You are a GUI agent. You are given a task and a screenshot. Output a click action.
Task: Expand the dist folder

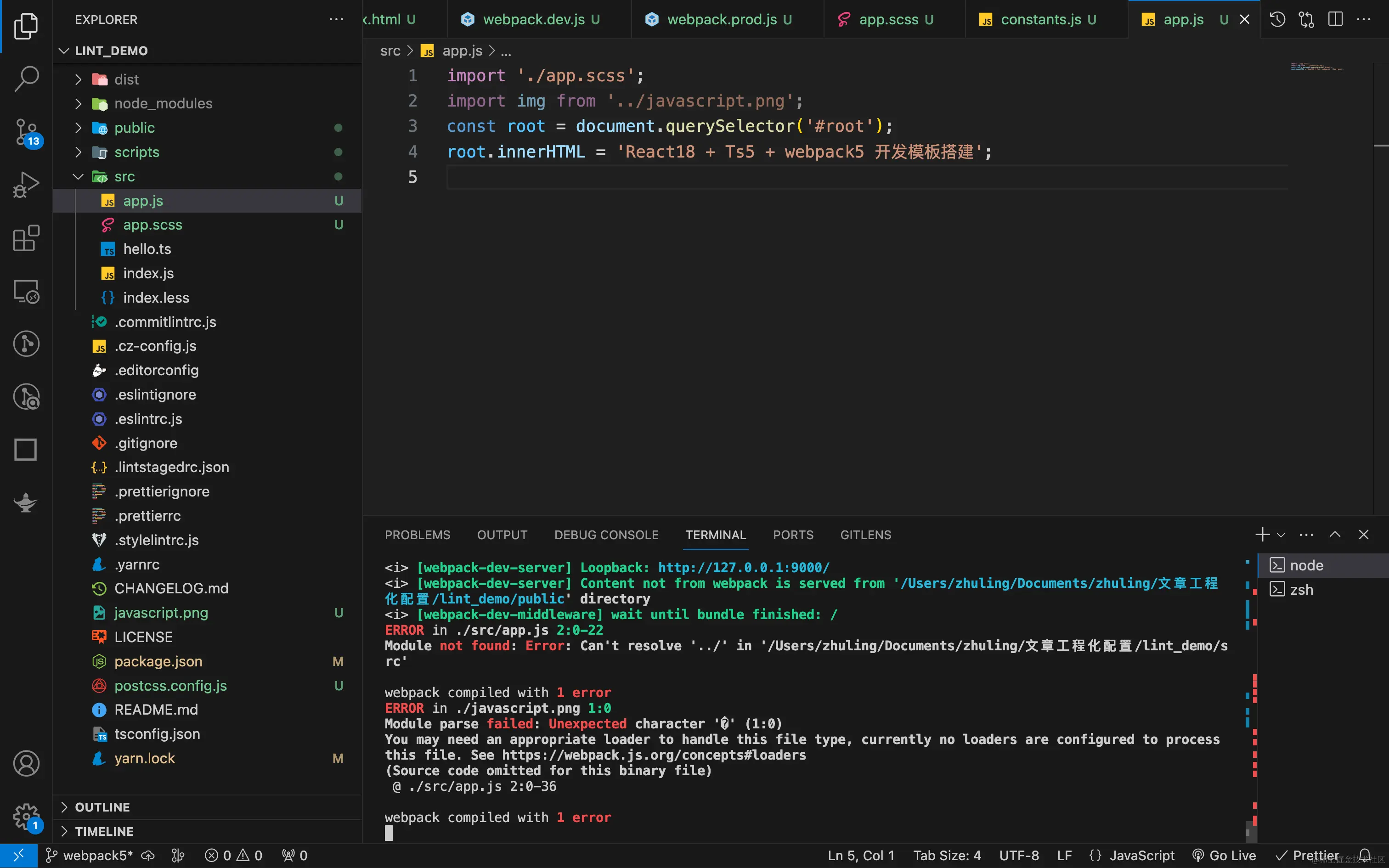pyautogui.click(x=78, y=79)
